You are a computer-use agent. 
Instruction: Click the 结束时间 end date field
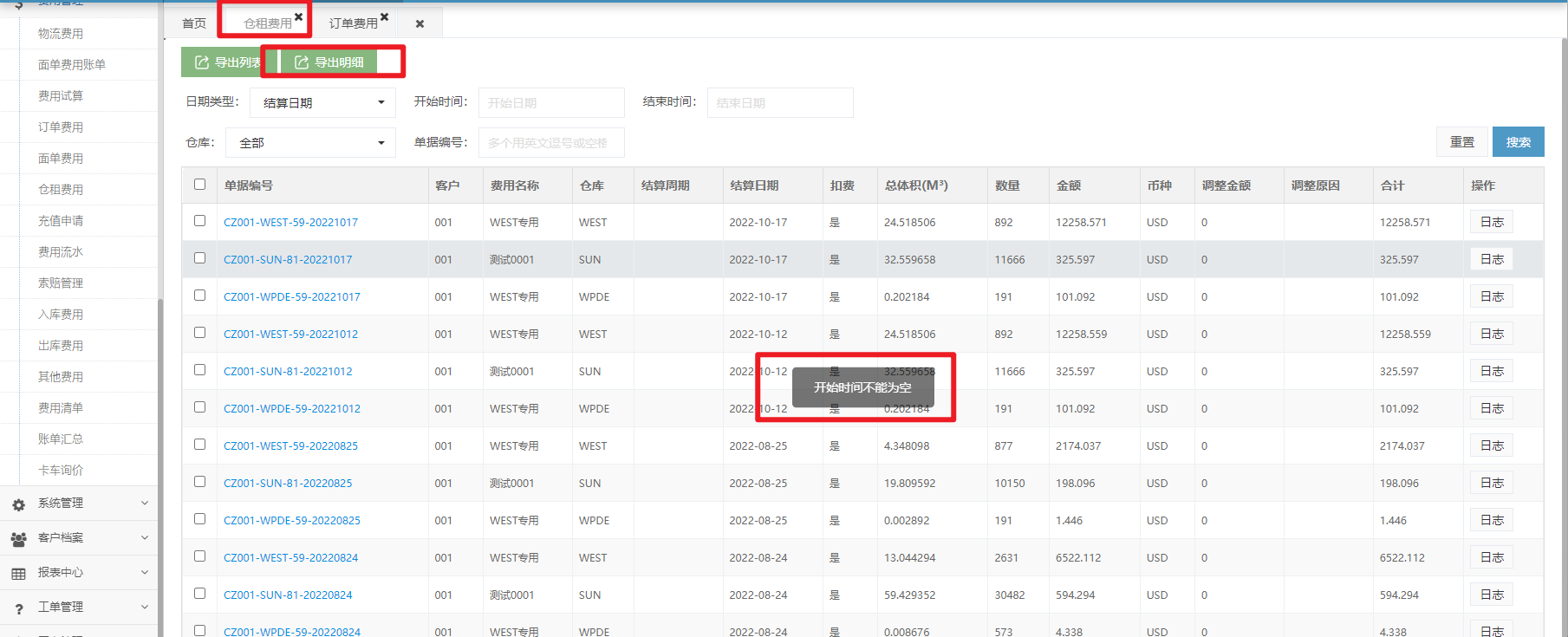click(780, 102)
